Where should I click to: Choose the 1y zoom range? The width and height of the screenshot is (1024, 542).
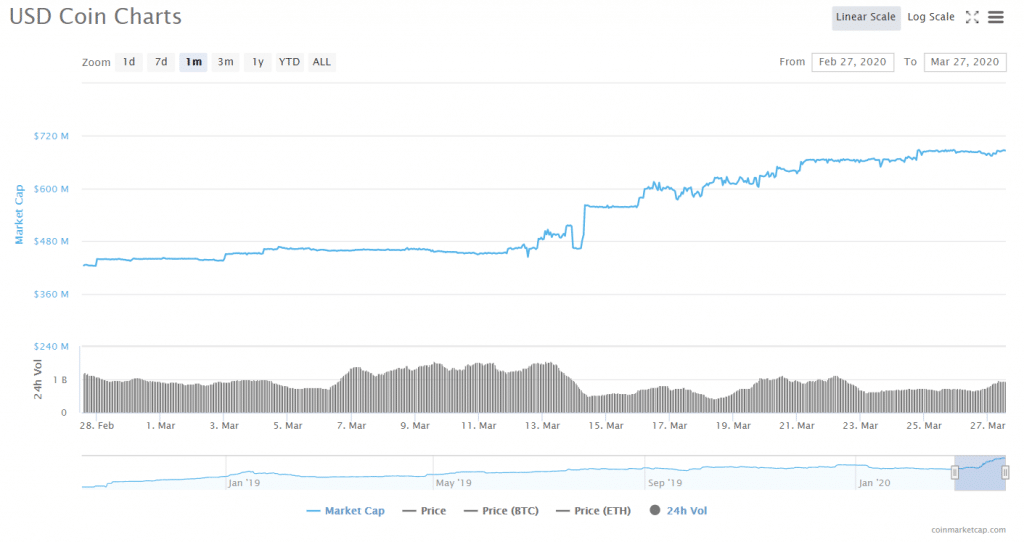point(257,62)
